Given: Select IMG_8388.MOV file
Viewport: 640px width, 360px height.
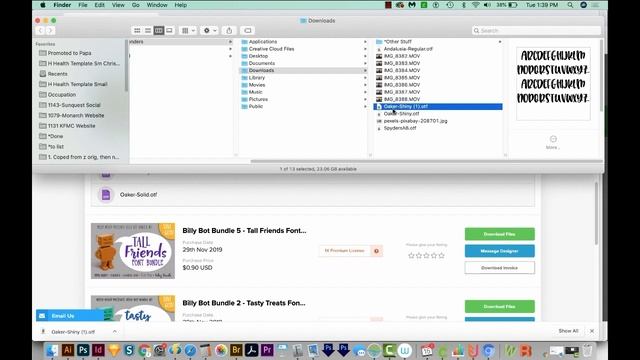Looking at the screenshot, I should coord(402,99).
